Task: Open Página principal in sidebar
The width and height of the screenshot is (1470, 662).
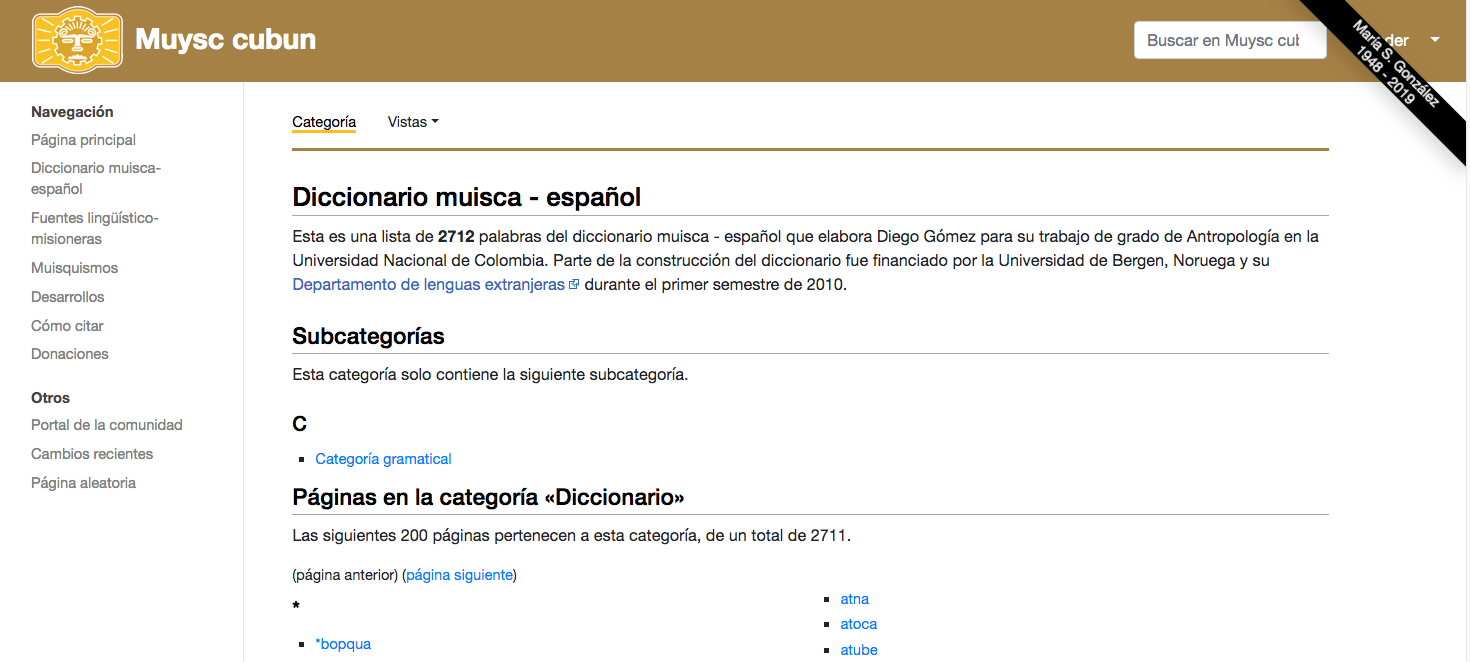Action: tap(83, 140)
